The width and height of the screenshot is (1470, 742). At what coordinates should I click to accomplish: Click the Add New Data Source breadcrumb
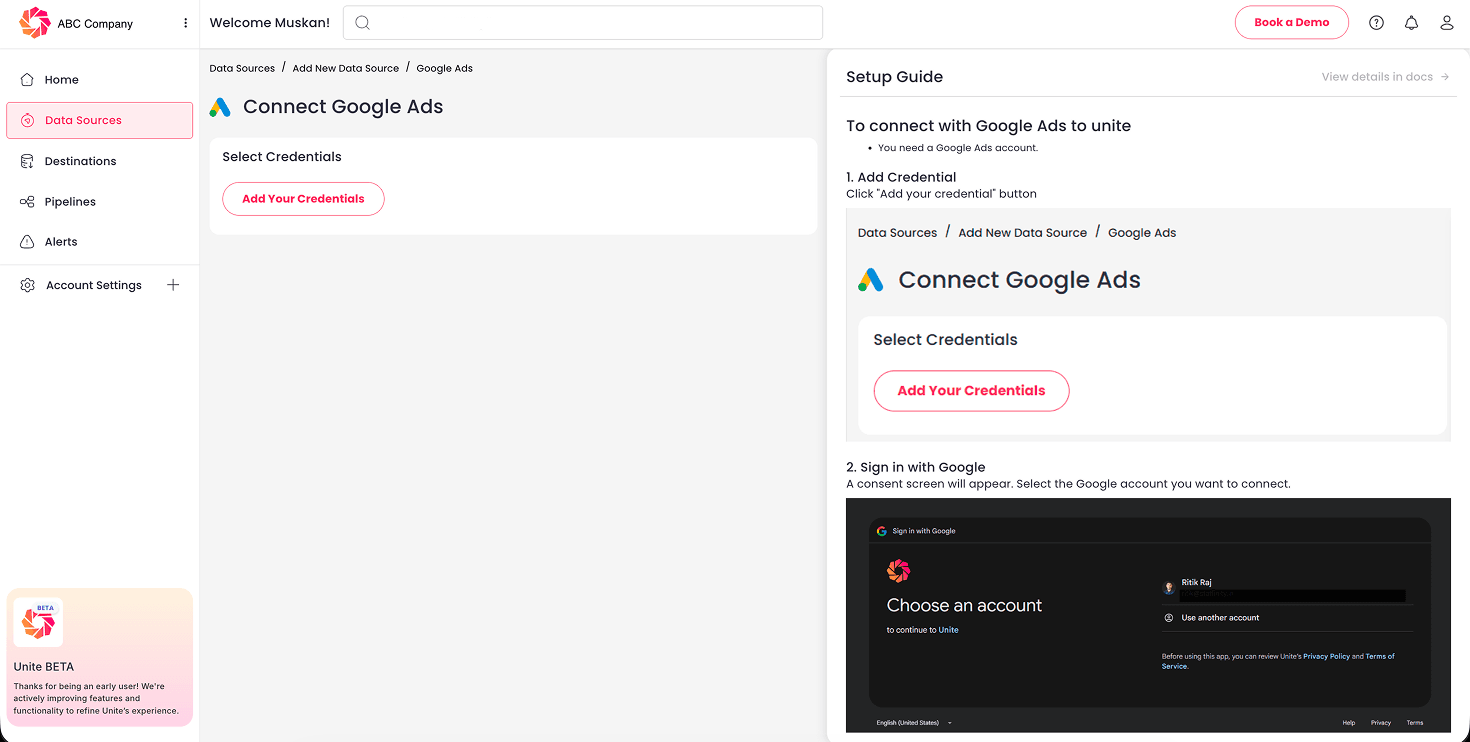[346, 68]
